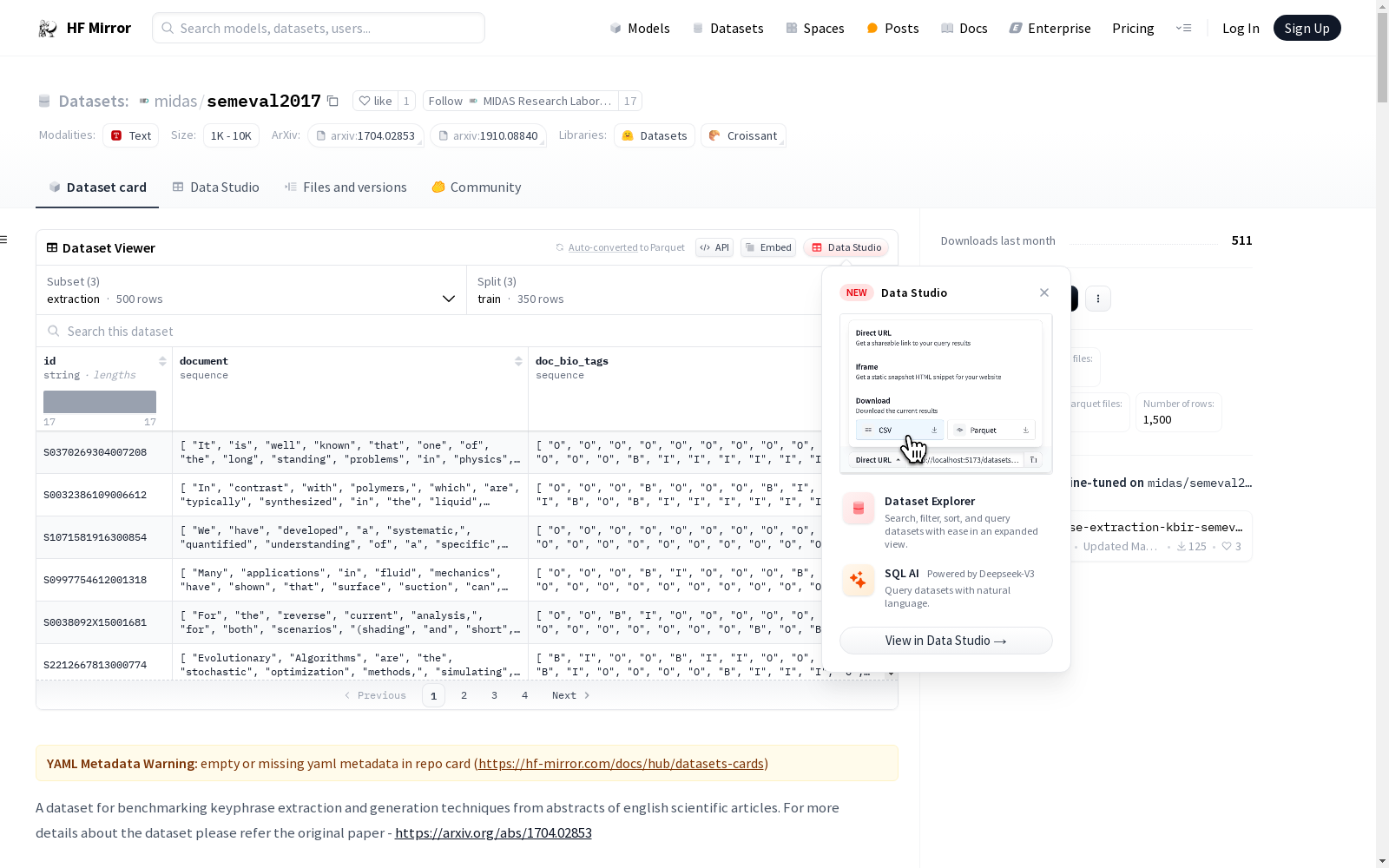Open Spaces in the top navigation

(815, 28)
